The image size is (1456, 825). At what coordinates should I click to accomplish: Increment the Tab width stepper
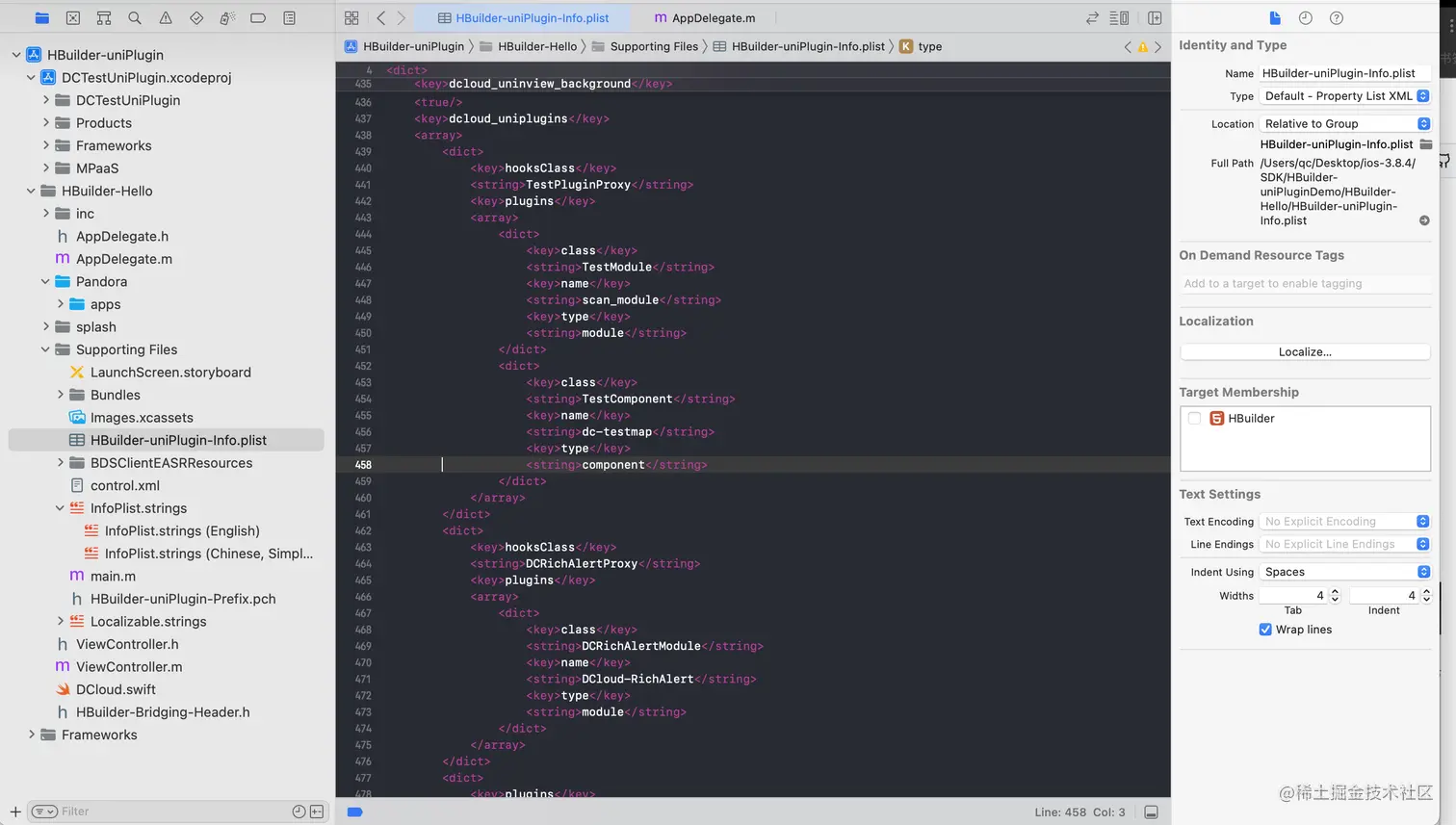(x=1335, y=592)
